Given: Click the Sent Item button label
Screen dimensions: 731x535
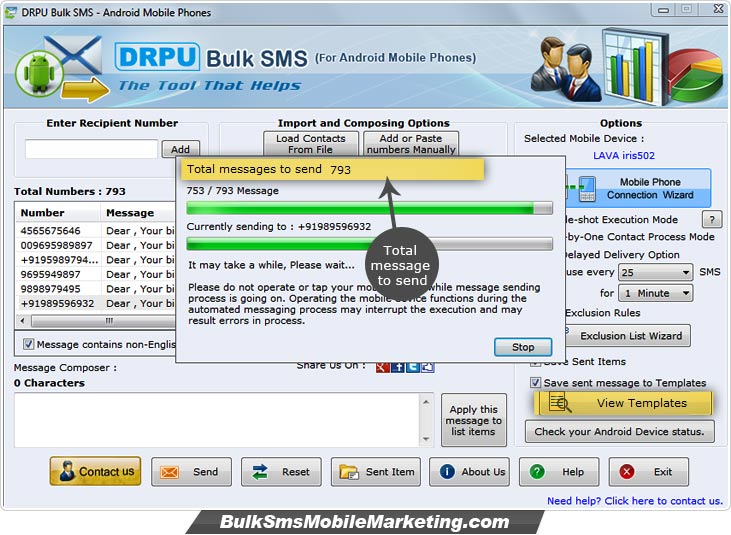Looking at the screenshot, I should point(390,472).
